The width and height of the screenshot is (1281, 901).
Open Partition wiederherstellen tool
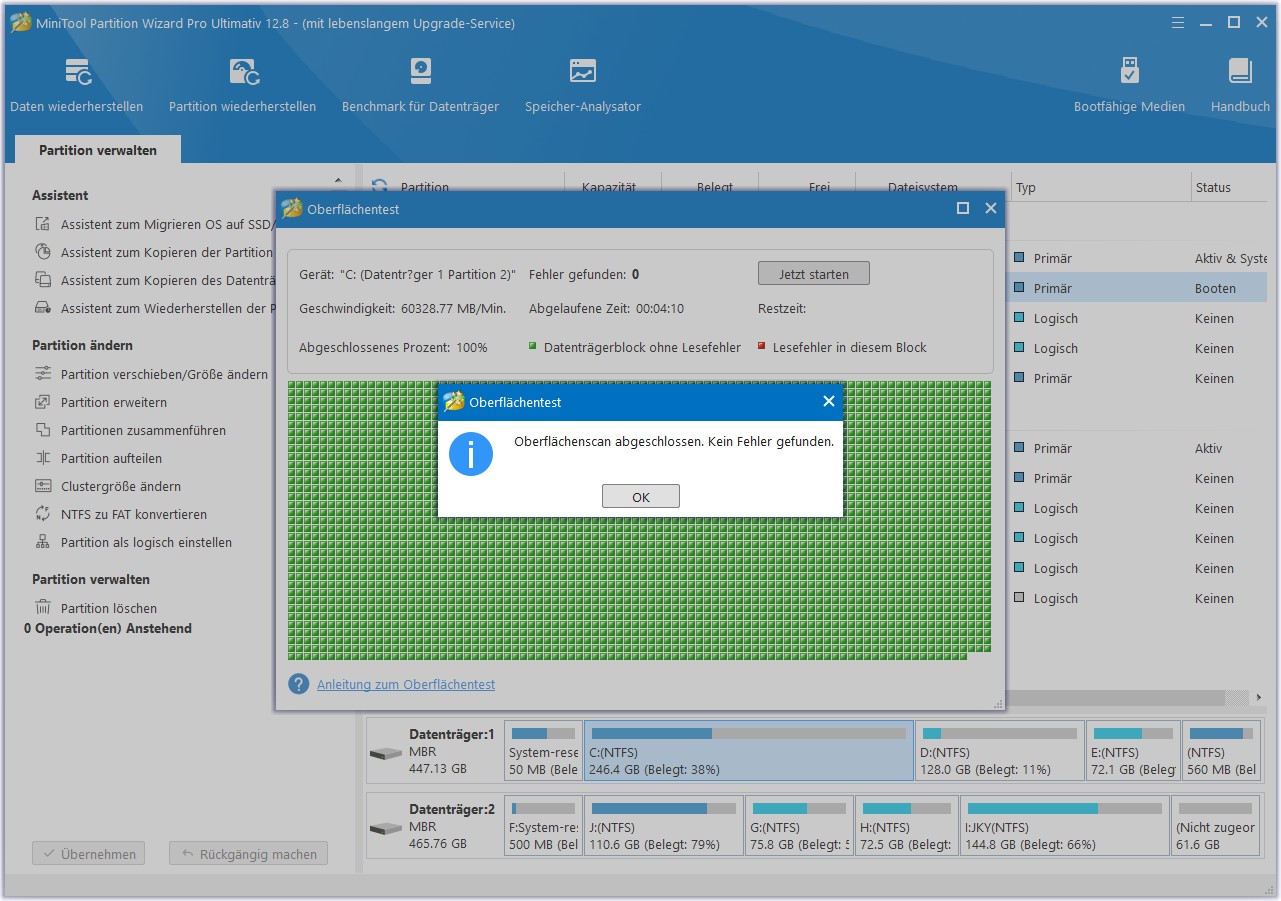point(243,85)
